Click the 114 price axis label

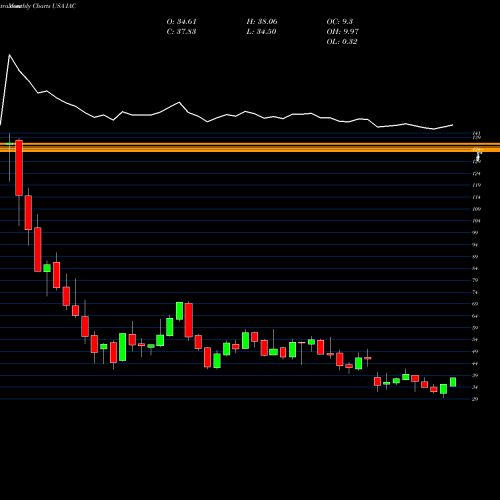pyautogui.click(x=476, y=197)
